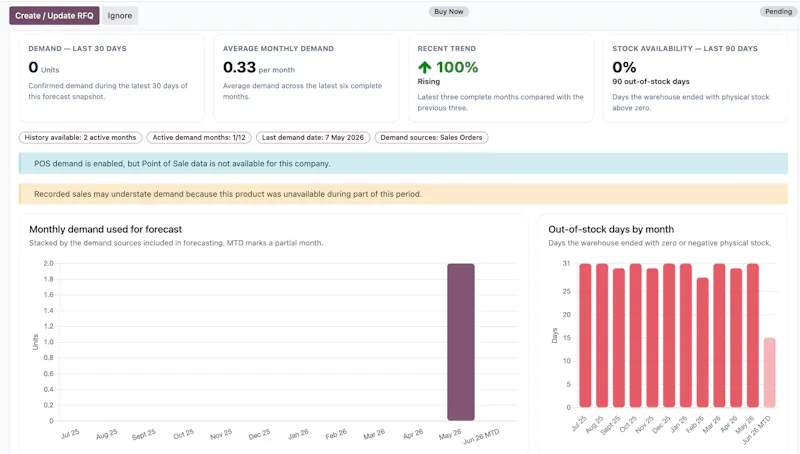Select the Feb 26 out-of-stock bar
The width and height of the screenshot is (800, 454).
coord(703,342)
